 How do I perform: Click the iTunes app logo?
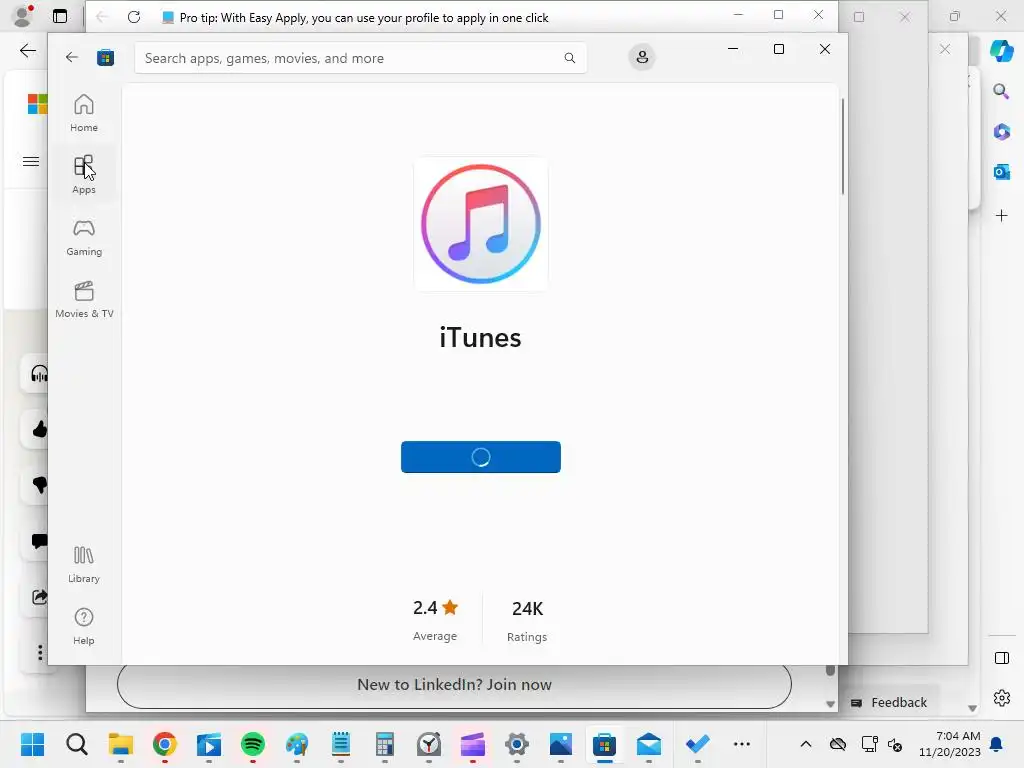click(481, 224)
